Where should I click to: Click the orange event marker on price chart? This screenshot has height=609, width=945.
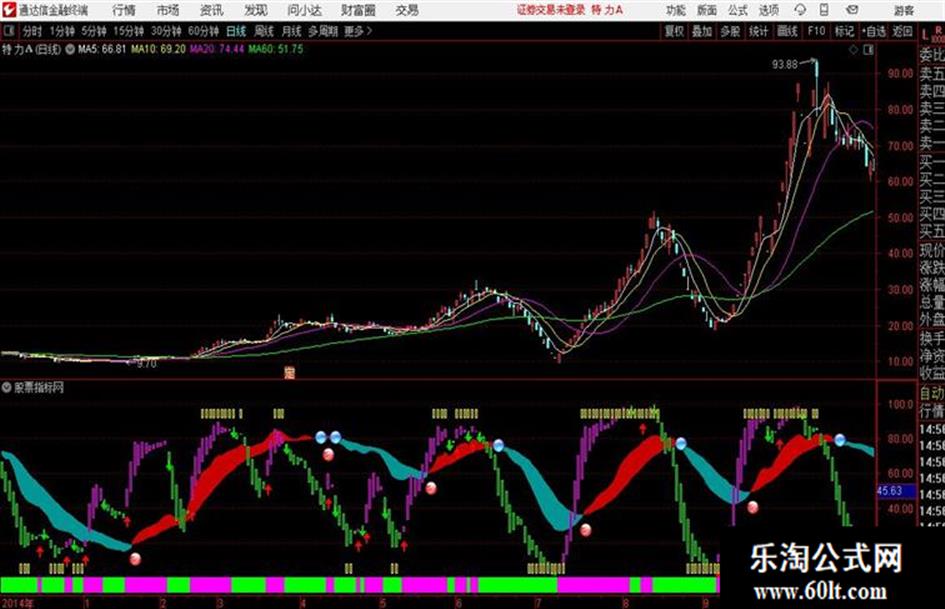(x=289, y=373)
